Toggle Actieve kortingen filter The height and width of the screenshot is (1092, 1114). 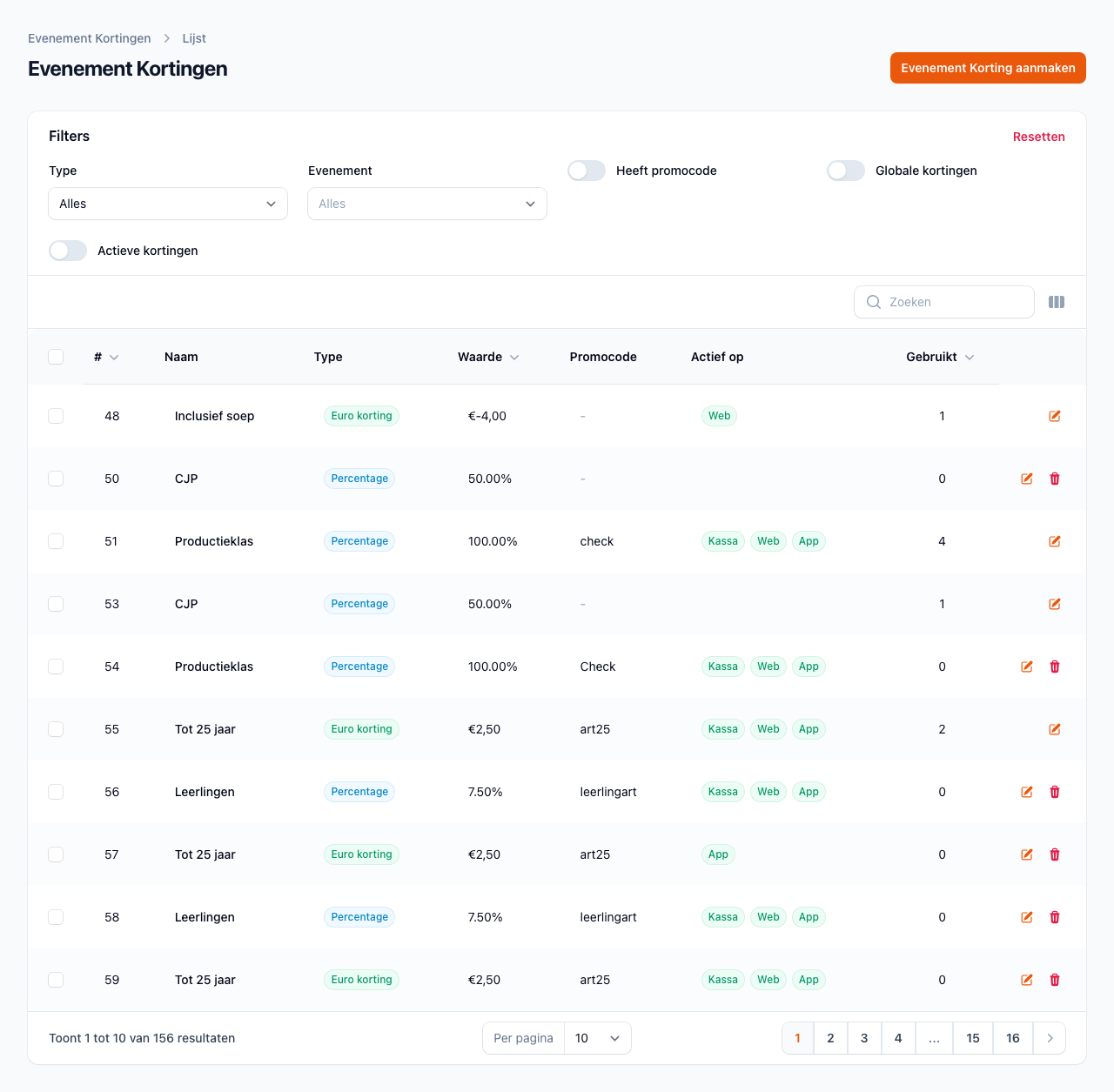68,251
